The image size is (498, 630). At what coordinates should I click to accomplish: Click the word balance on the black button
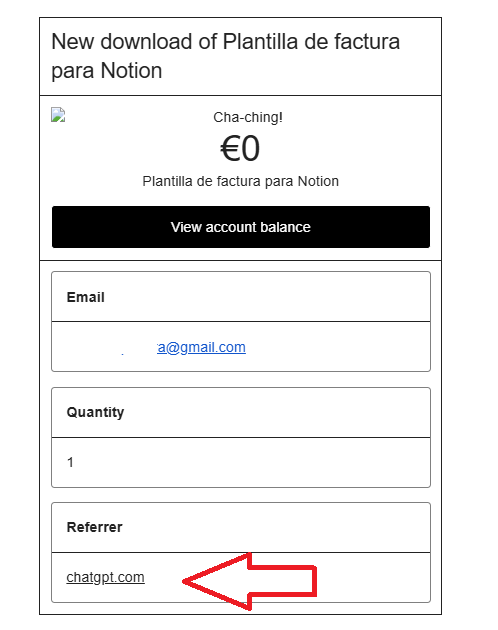pyautogui.click(x=285, y=227)
